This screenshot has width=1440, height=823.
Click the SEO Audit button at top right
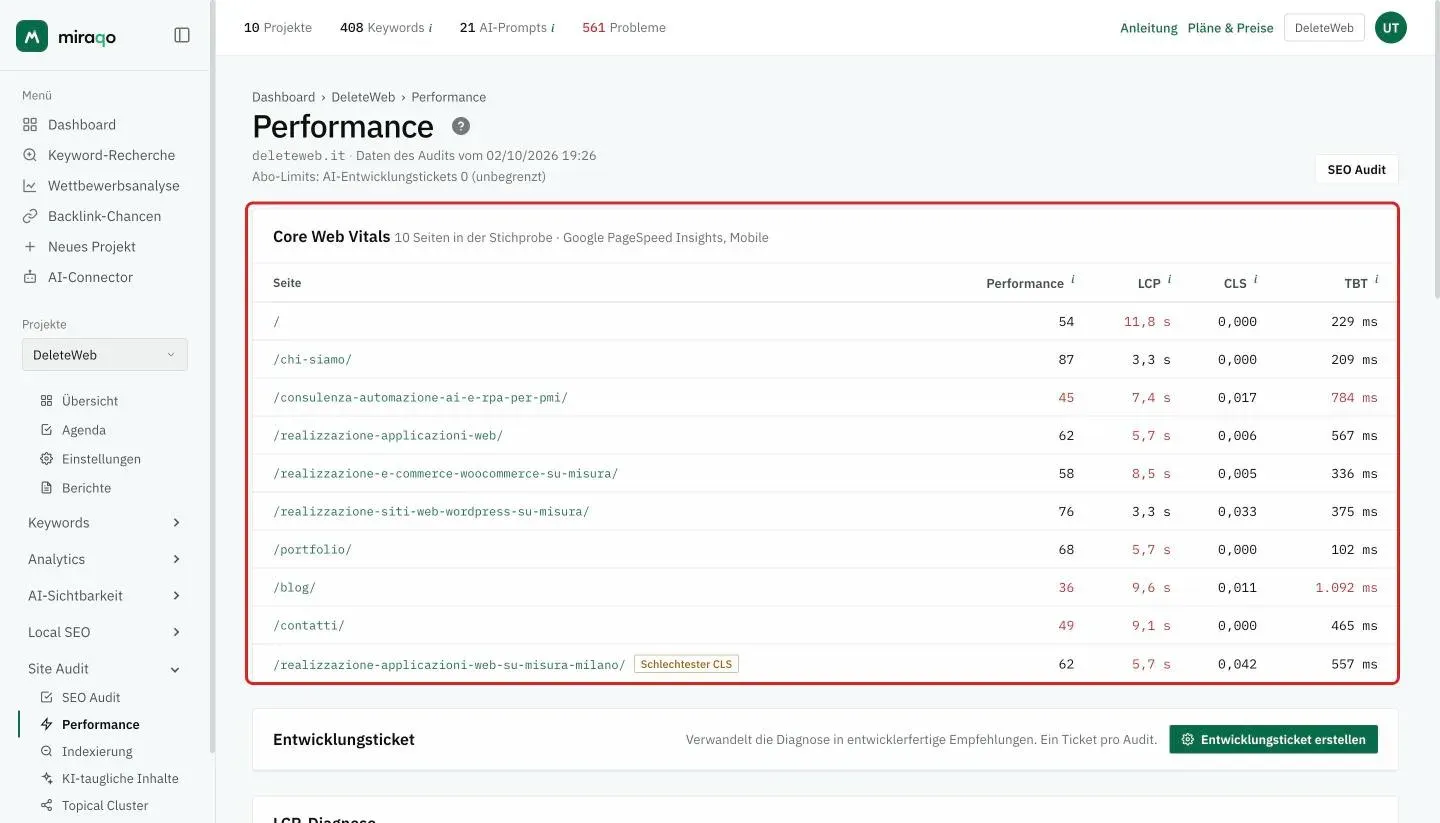click(x=1356, y=170)
